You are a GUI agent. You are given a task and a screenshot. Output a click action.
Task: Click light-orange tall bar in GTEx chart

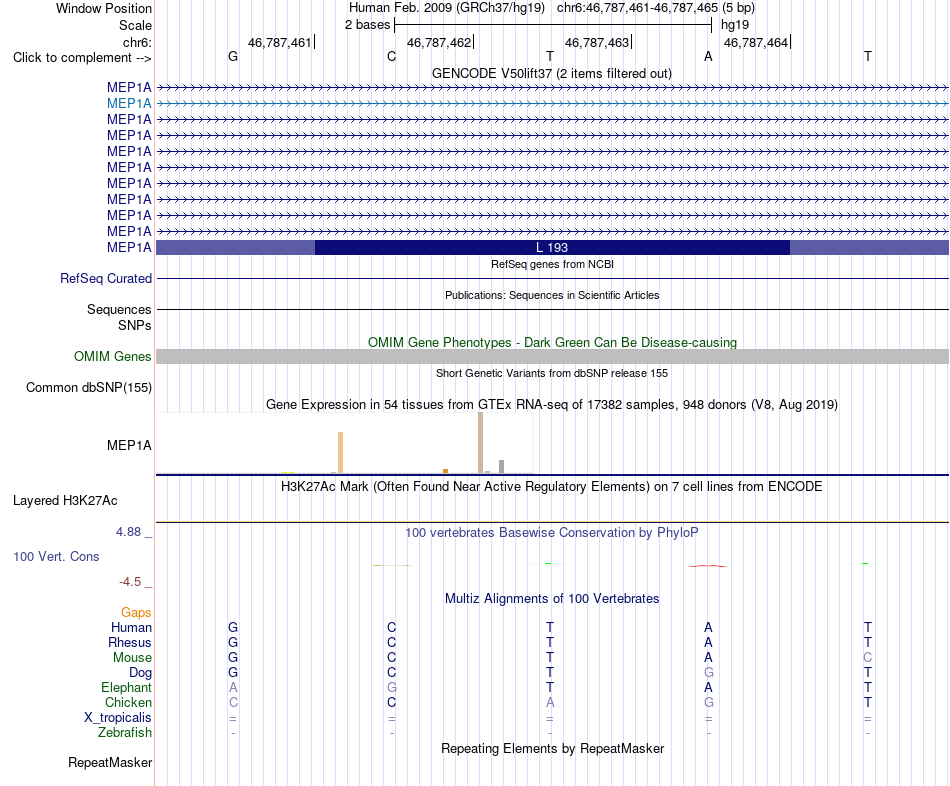pyautogui.click(x=340, y=452)
